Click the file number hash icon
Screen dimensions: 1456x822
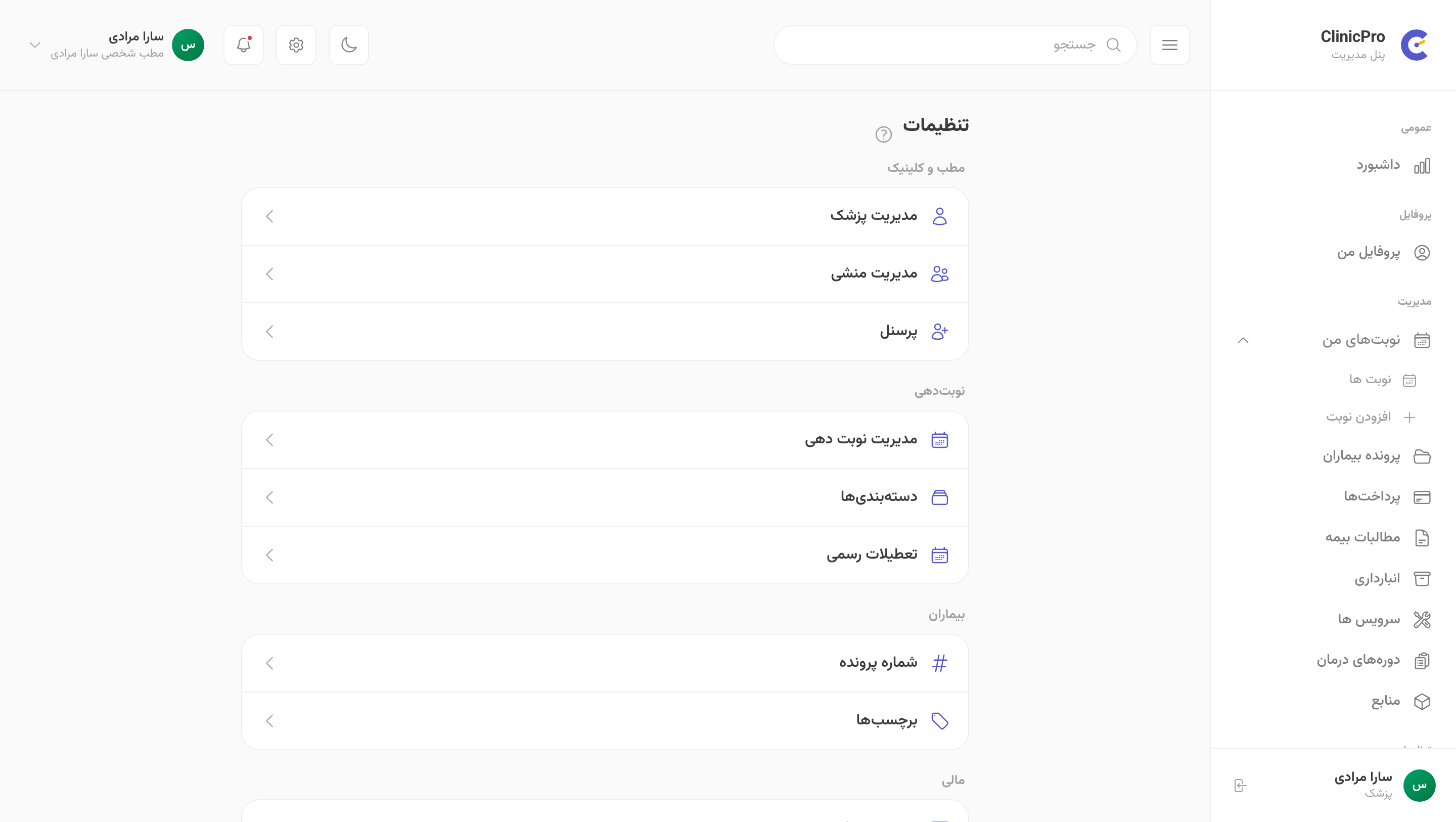click(939, 663)
